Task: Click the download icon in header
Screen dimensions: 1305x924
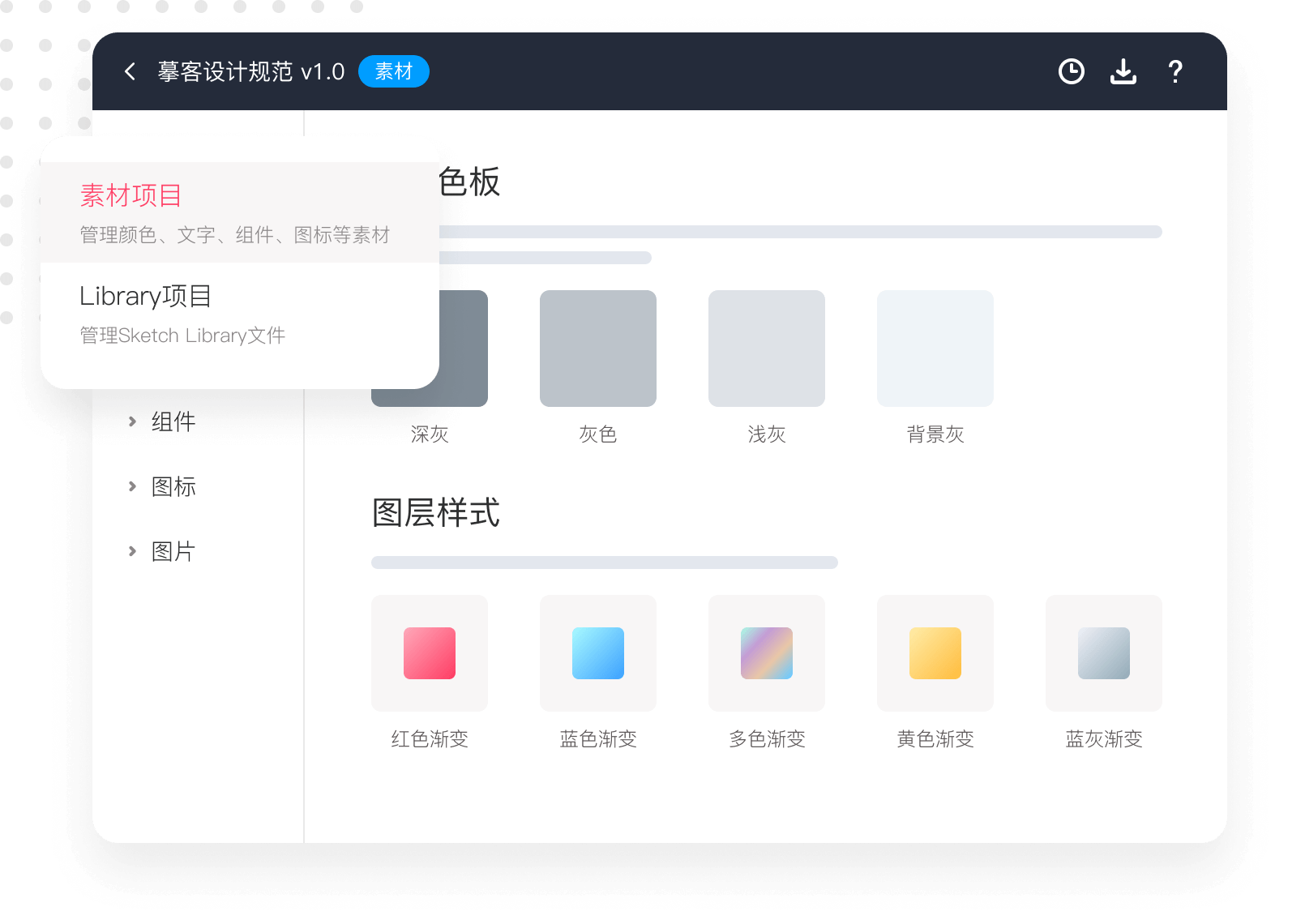Action: [x=1123, y=71]
